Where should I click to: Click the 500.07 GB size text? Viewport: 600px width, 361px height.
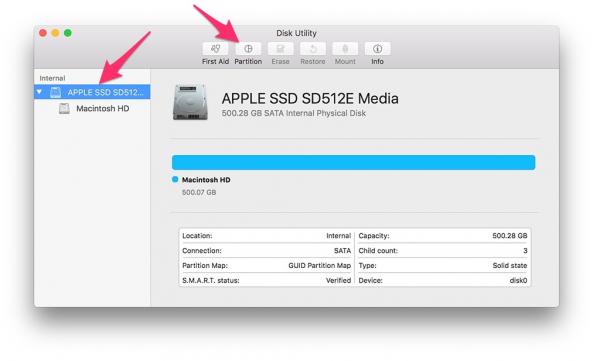pyautogui.click(x=199, y=192)
